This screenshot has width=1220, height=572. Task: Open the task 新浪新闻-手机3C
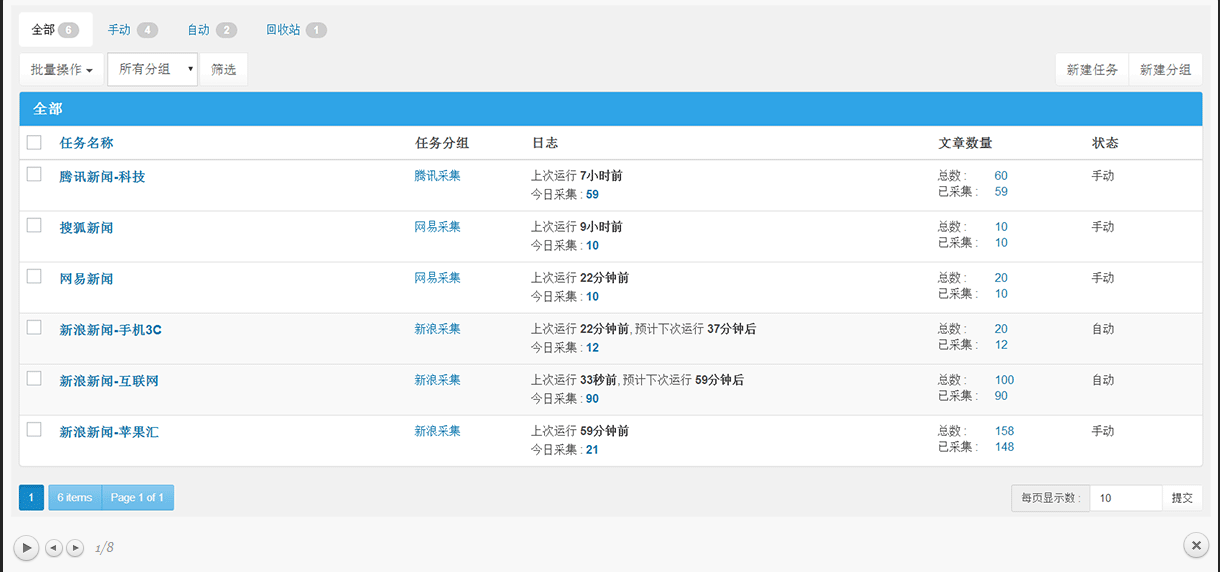point(110,330)
